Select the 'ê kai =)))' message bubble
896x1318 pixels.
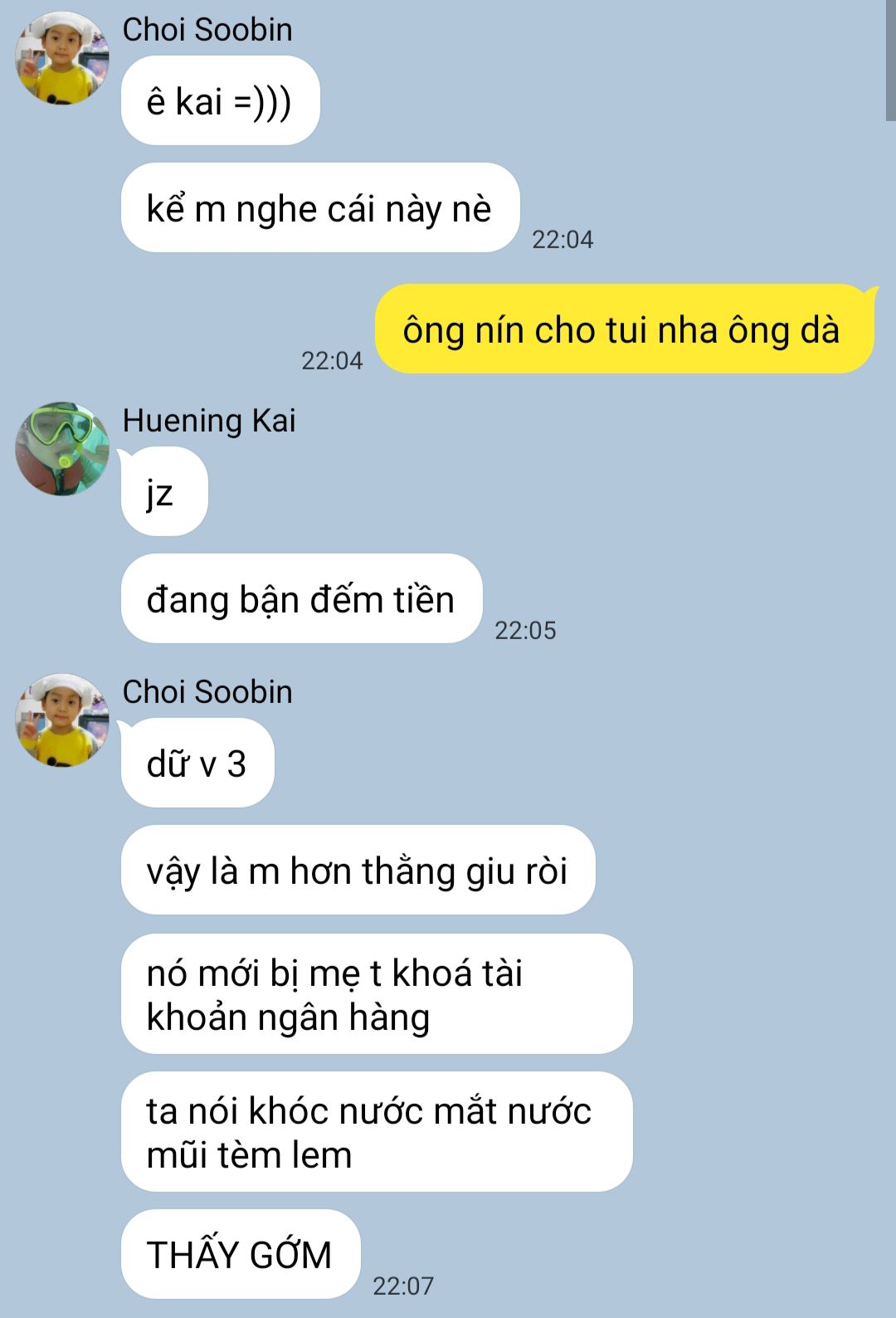(x=221, y=100)
